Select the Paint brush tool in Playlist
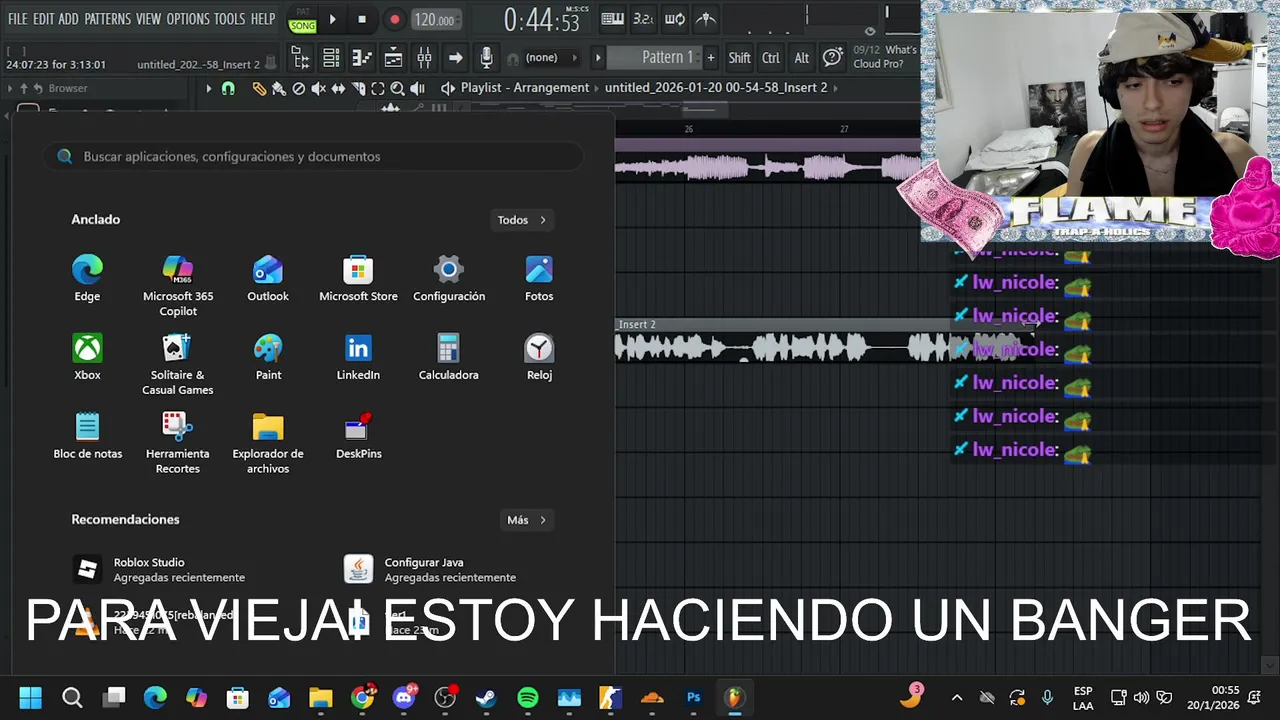The width and height of the screenshot is (1280, 720). coord(279,88)
